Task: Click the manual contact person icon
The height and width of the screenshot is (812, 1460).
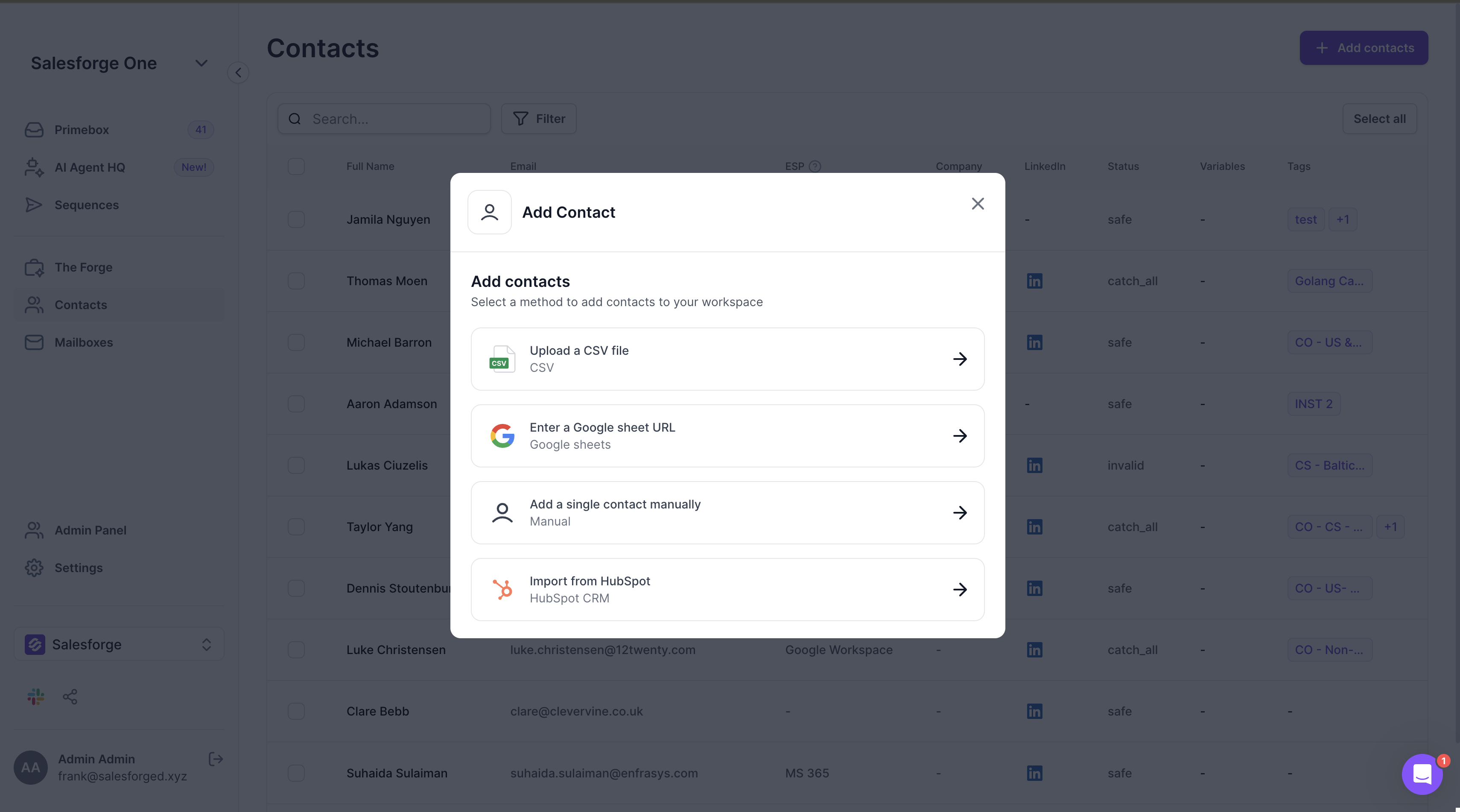Action: 502,513
